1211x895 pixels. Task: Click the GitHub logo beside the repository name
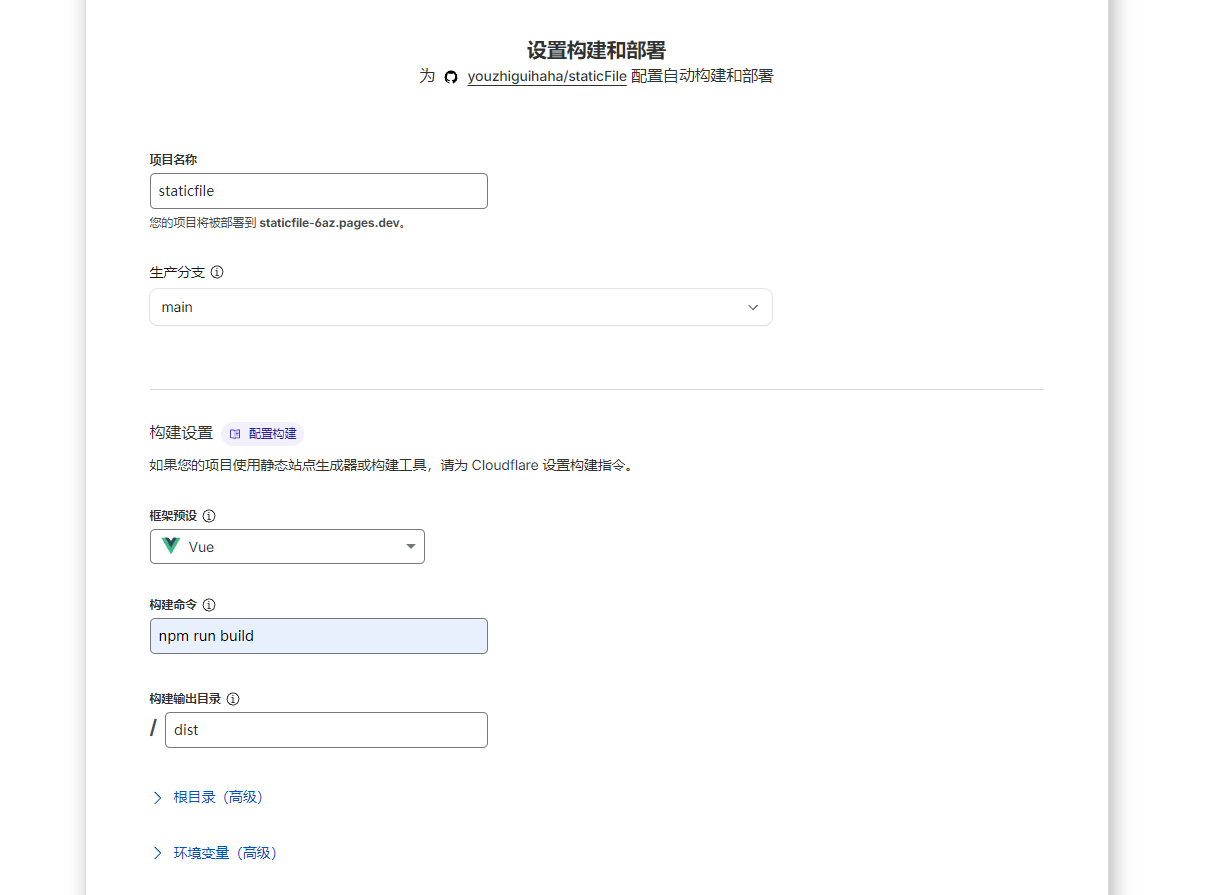pos(451,77)
